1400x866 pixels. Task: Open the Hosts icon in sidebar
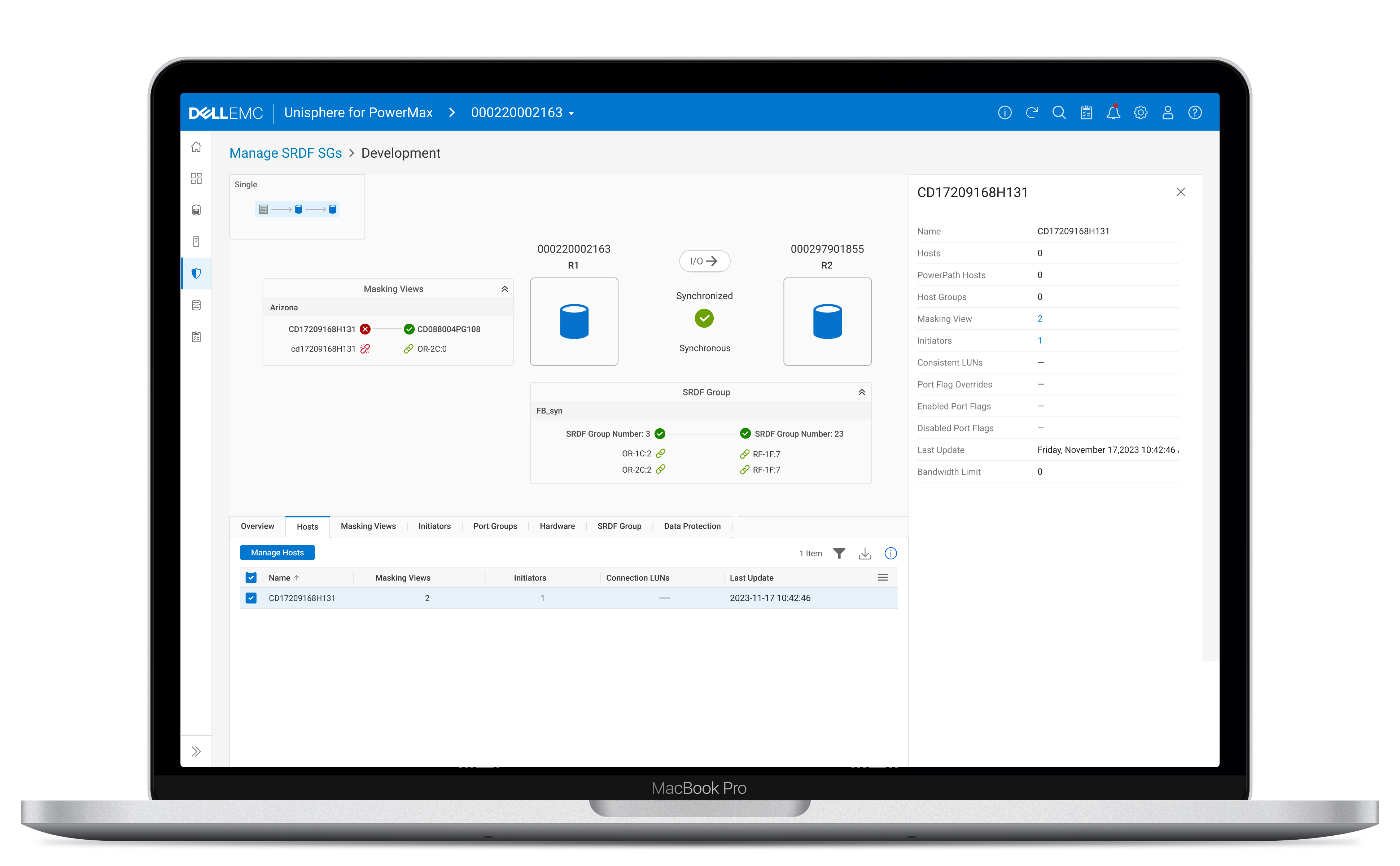tap(196, 242)
